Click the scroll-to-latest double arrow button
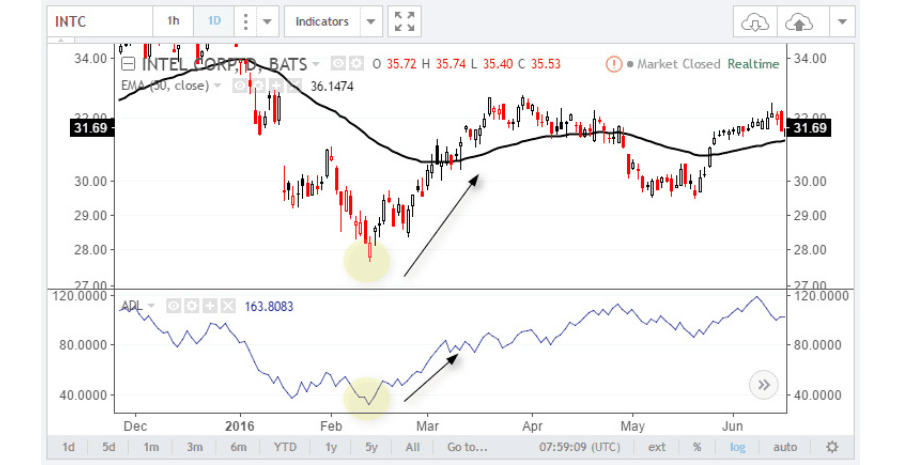The image size is (901, 465). [x=764, y=385]
